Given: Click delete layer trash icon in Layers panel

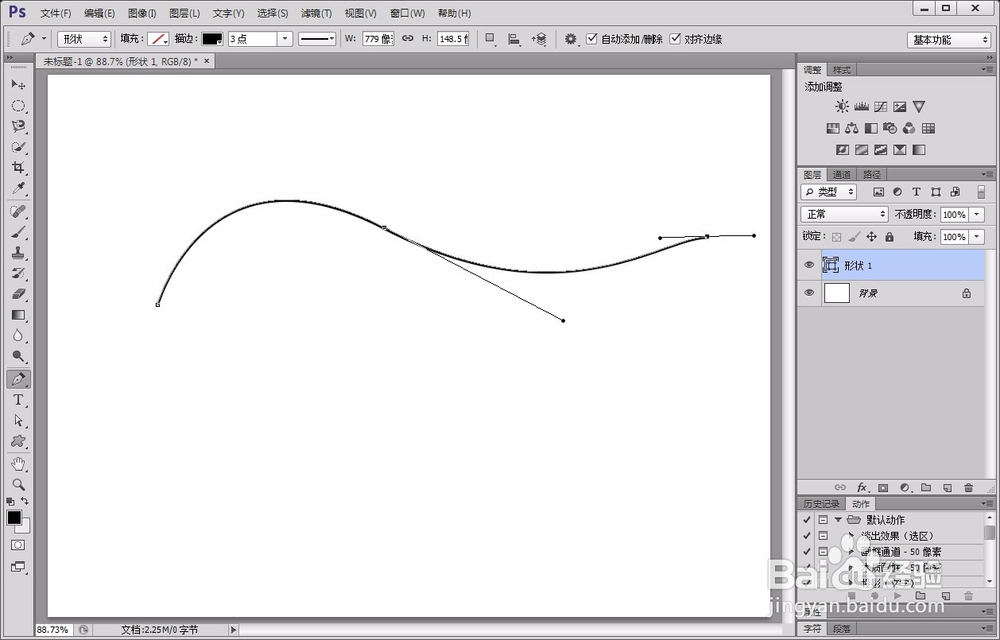Looking at the screenshot, I should click(x=969, y=488).
